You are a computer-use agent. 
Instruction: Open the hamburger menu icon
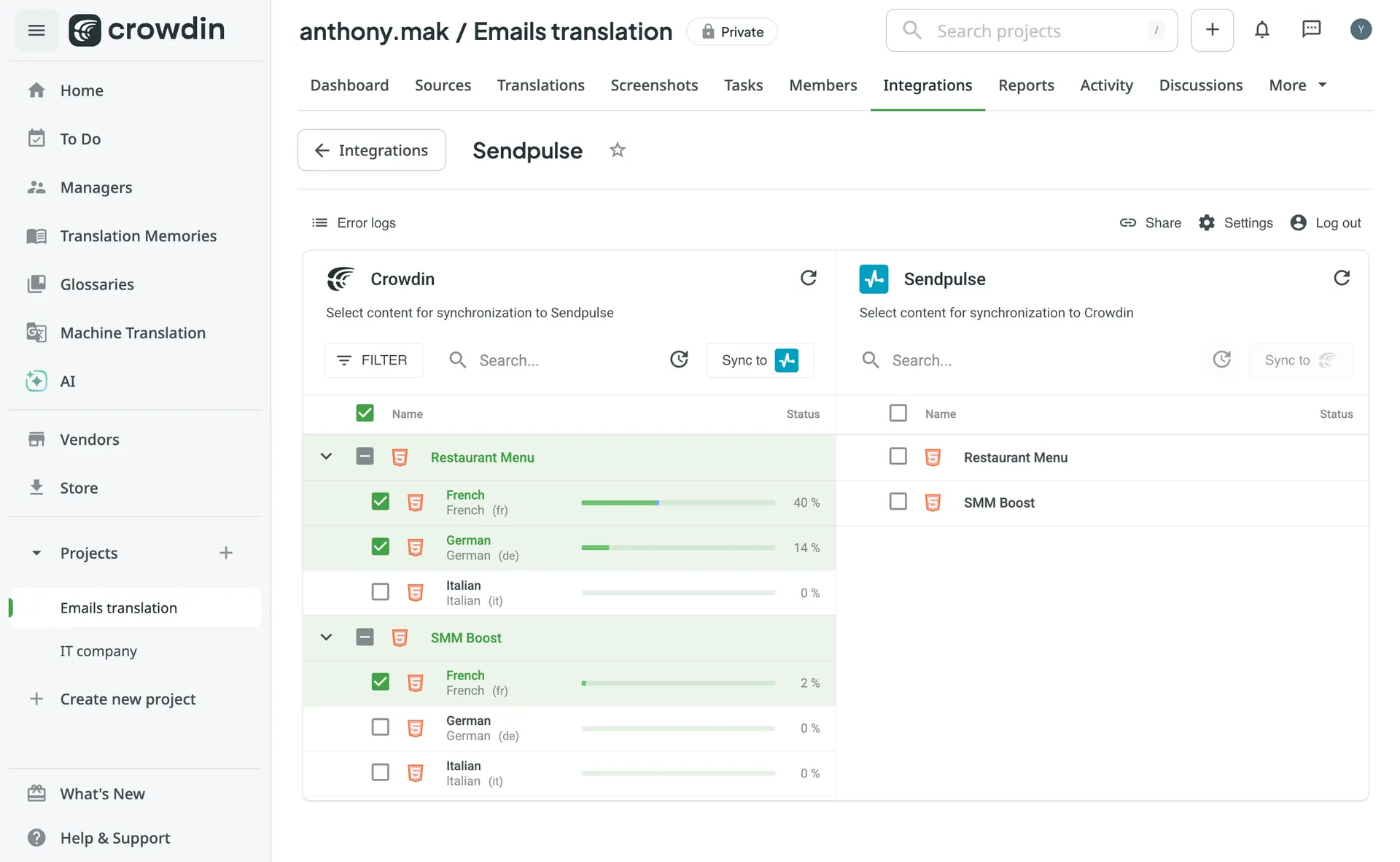click(36, 31)
